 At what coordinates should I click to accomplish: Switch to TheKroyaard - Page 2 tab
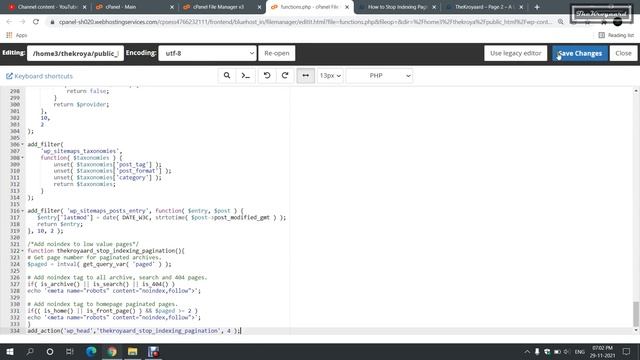coord(484,7)
